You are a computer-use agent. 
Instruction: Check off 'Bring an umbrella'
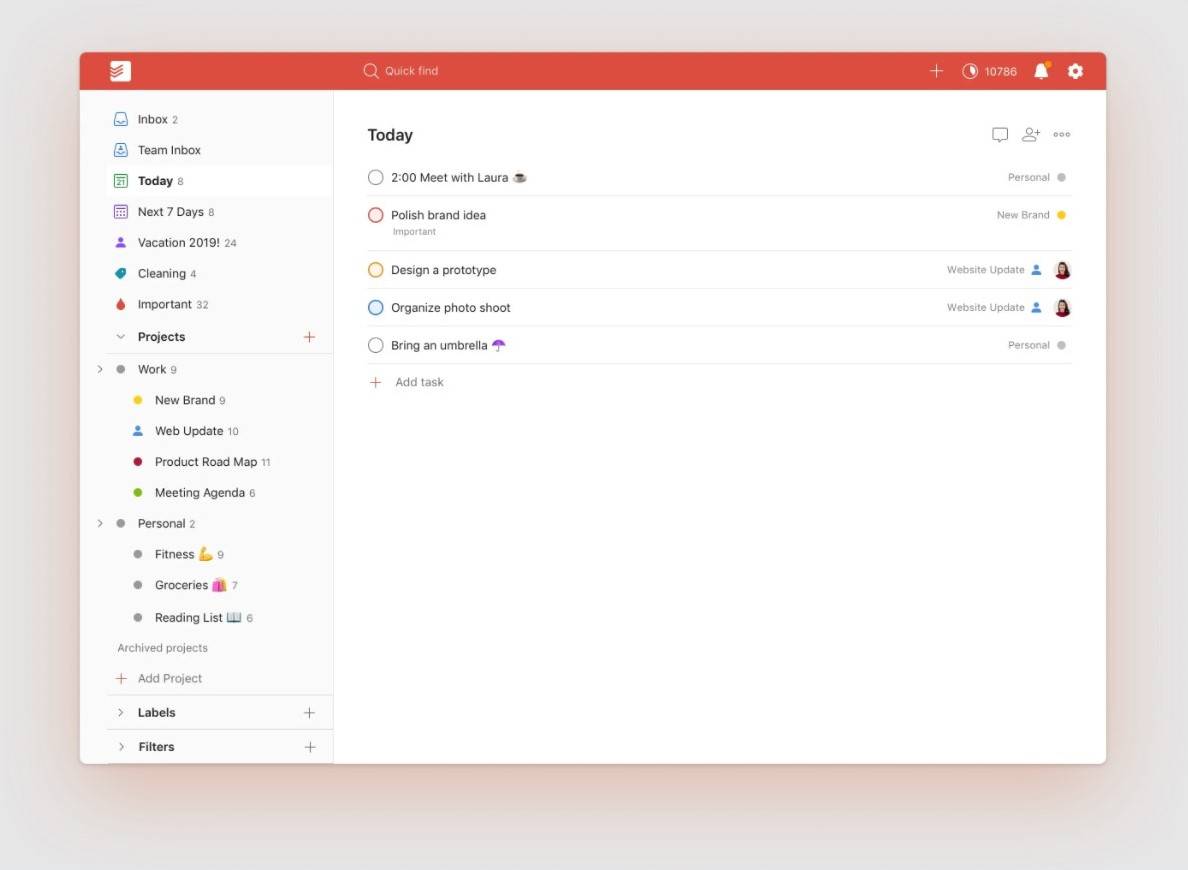pyautogui.click(x=375, y=344)
